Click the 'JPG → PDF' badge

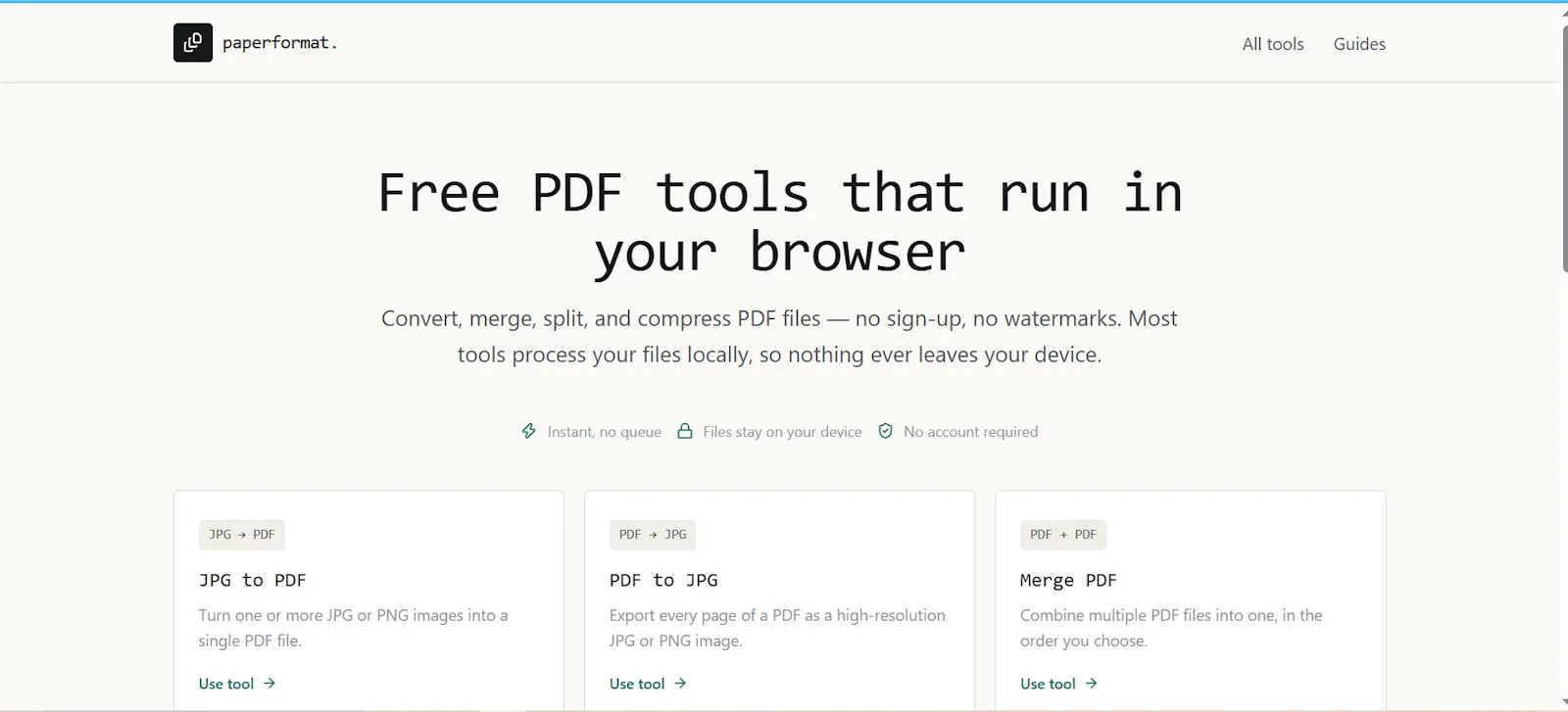tap(242, 535)
